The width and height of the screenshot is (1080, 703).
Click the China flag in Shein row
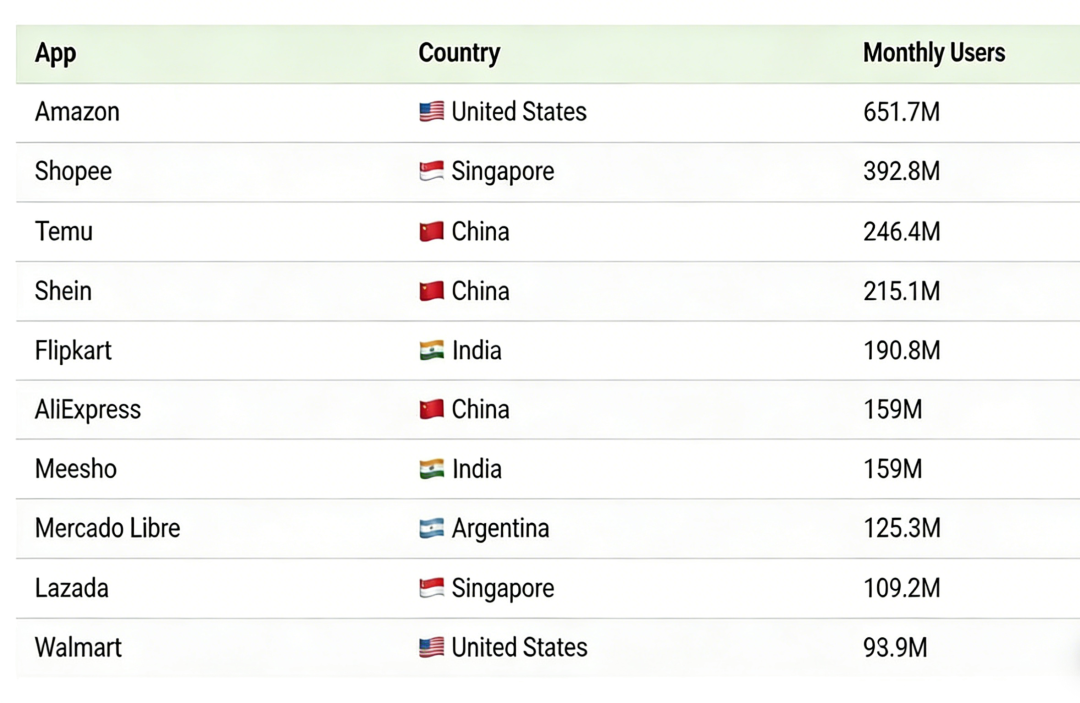tap(431, 292)
